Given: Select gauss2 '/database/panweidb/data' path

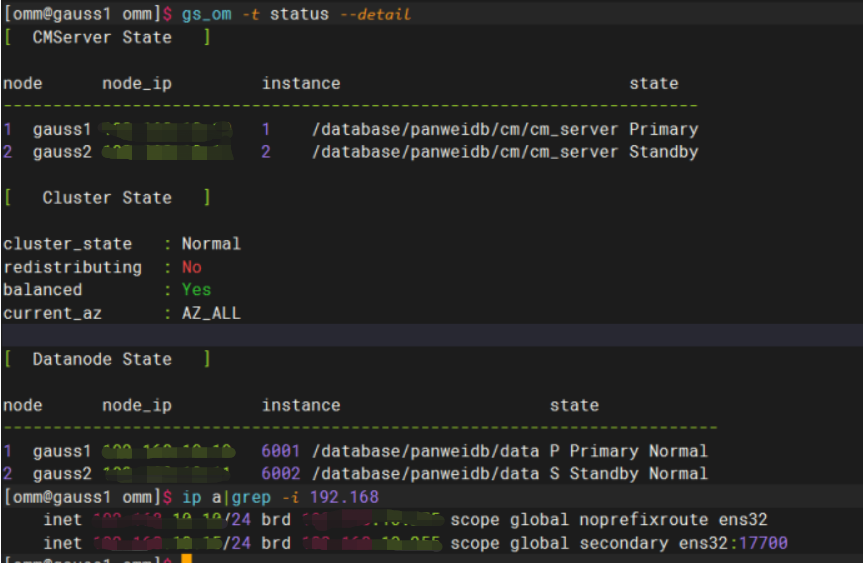Looking at the screenshot, I should point(425,474).
